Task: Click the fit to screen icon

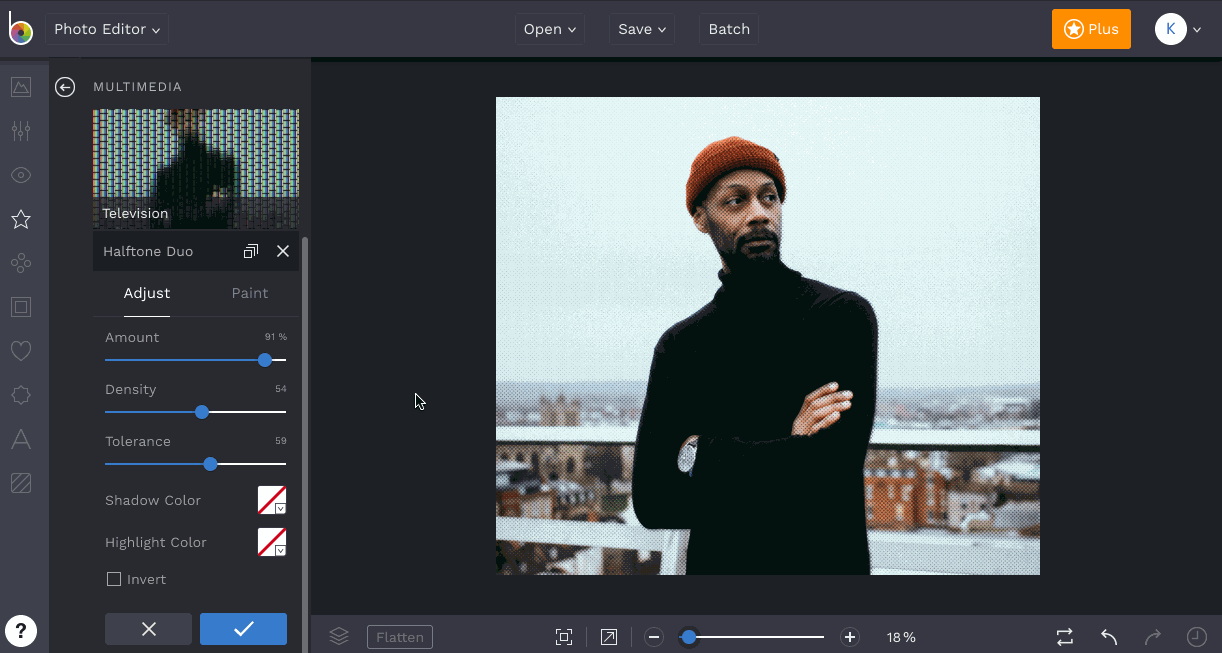Action: (x=564, y=637)
